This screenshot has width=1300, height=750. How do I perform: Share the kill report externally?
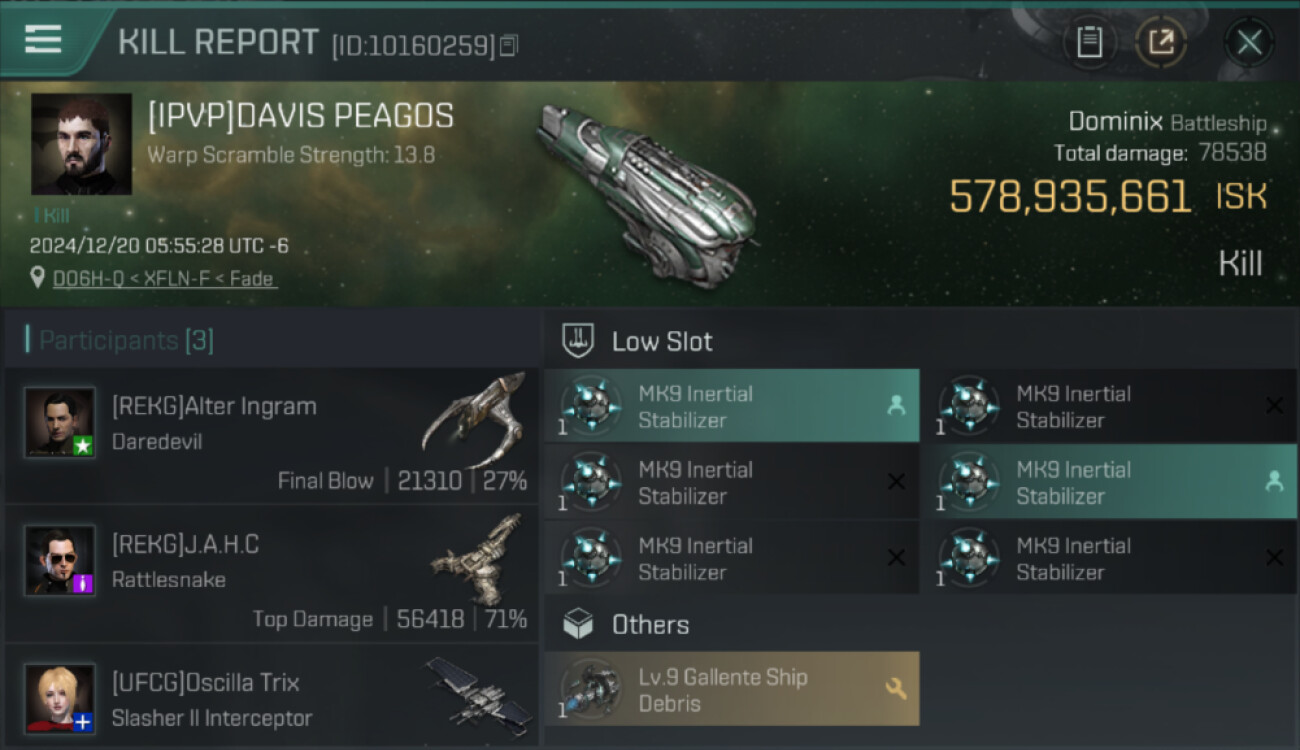(1161, 42)
